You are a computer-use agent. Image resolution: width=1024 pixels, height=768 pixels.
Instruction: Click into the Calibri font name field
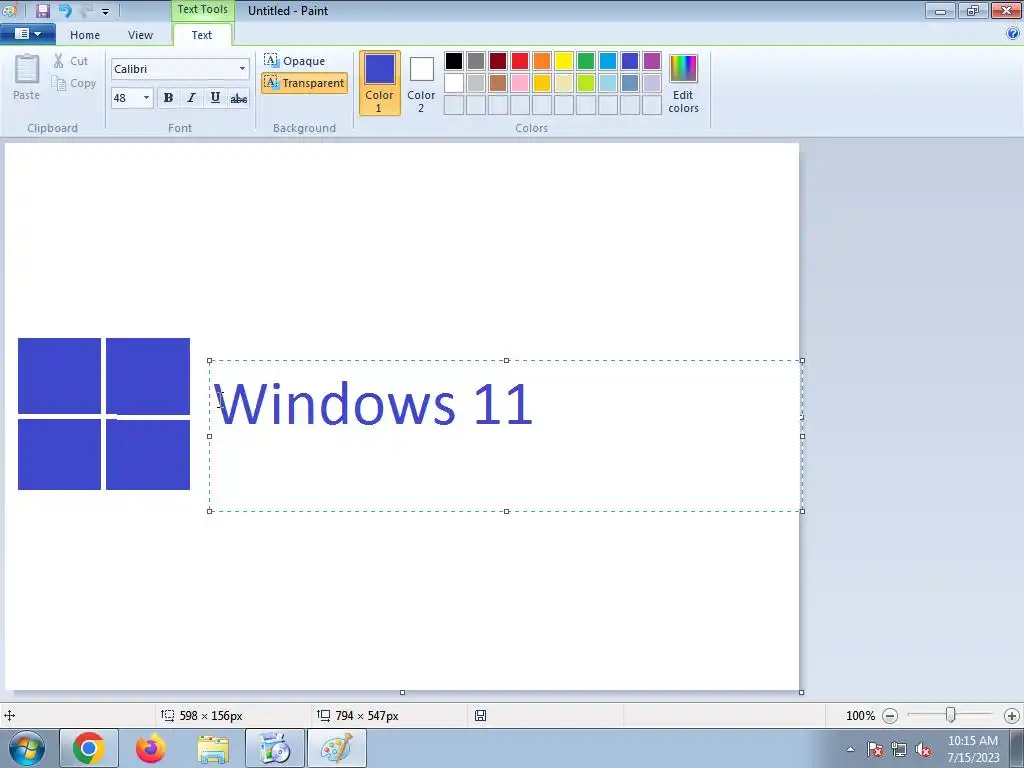tap(174, 69)
